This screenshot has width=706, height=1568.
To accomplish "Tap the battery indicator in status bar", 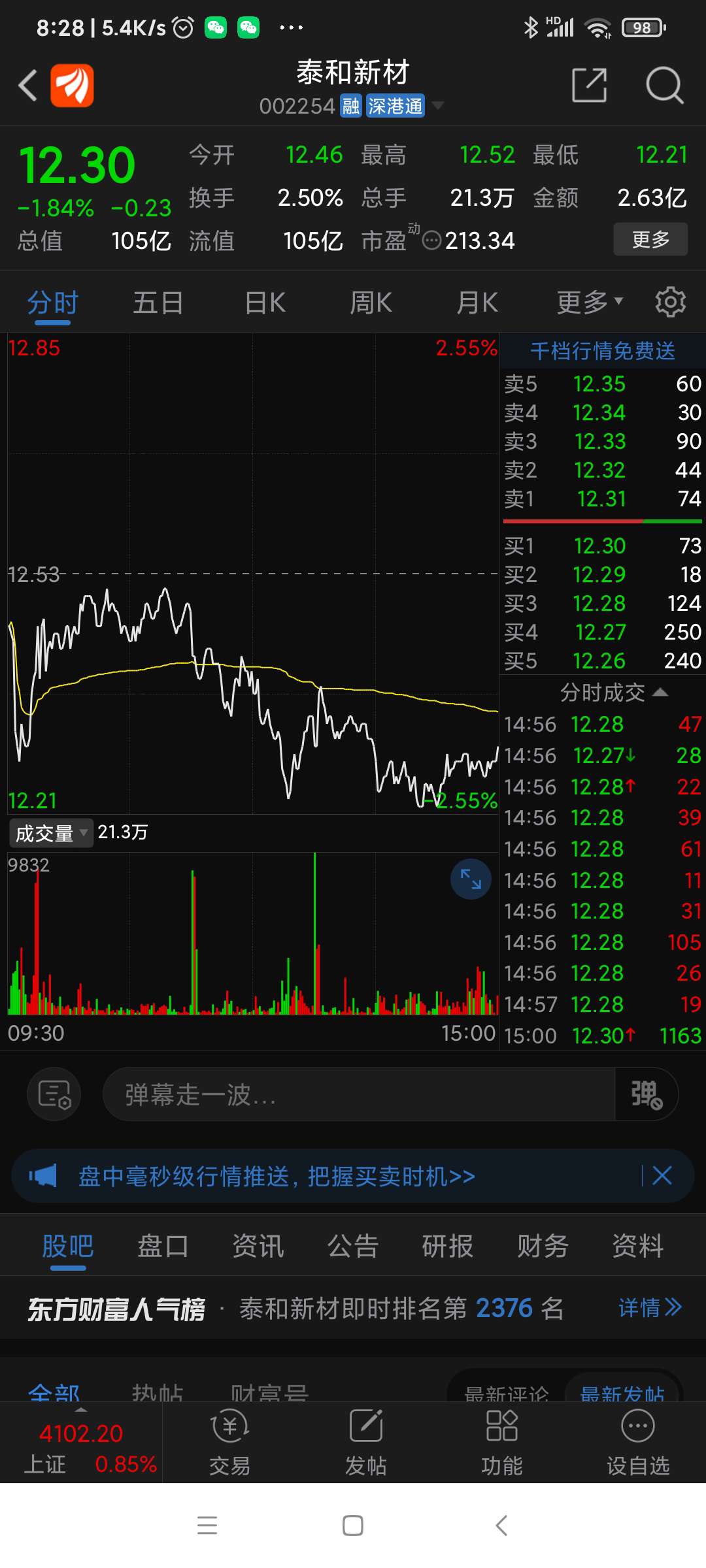I will (x=644, y=27).
